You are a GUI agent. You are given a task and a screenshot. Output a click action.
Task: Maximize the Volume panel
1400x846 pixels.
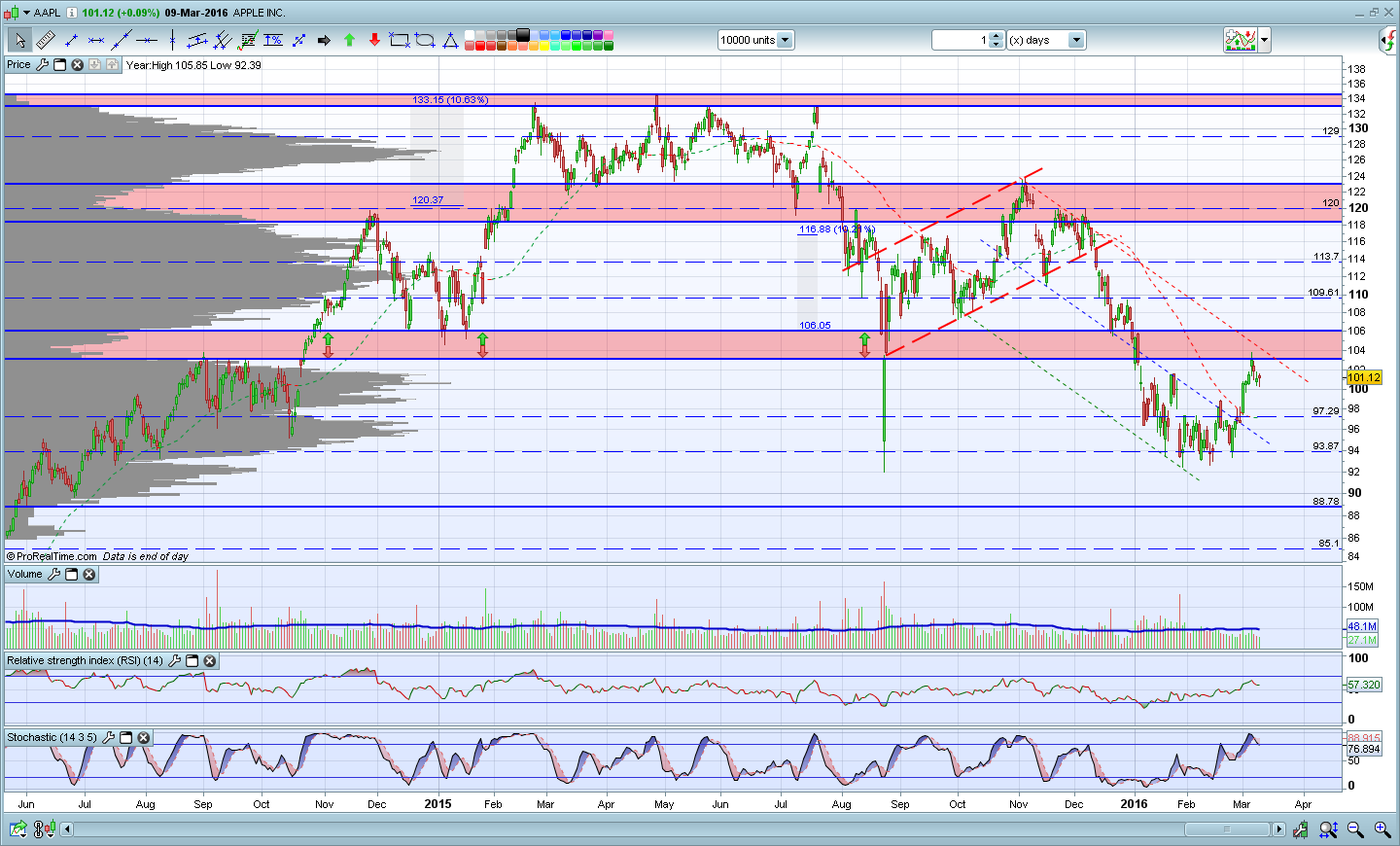pos(71,575)
